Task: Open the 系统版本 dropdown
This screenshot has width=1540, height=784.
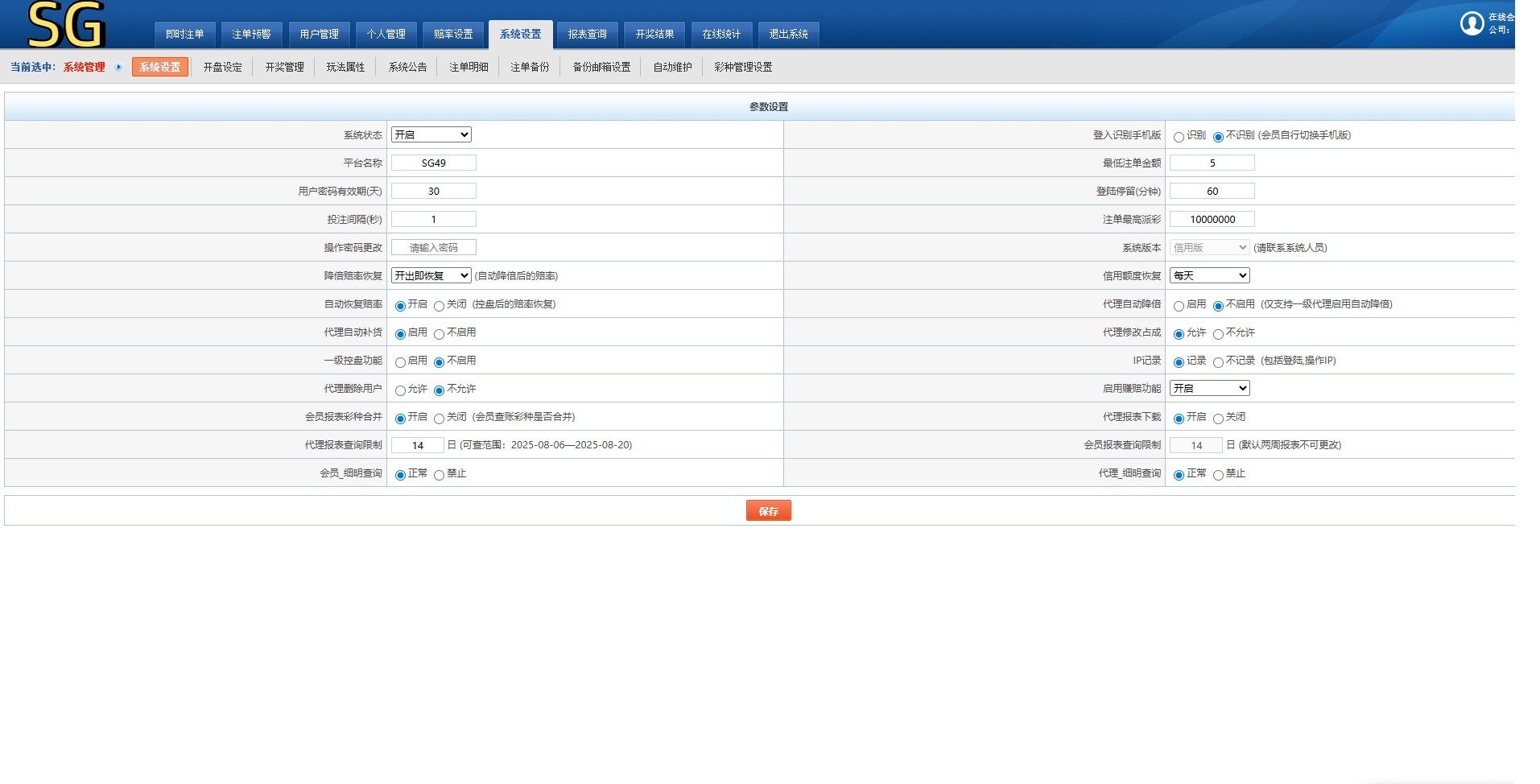Action: click(1209, 247)
